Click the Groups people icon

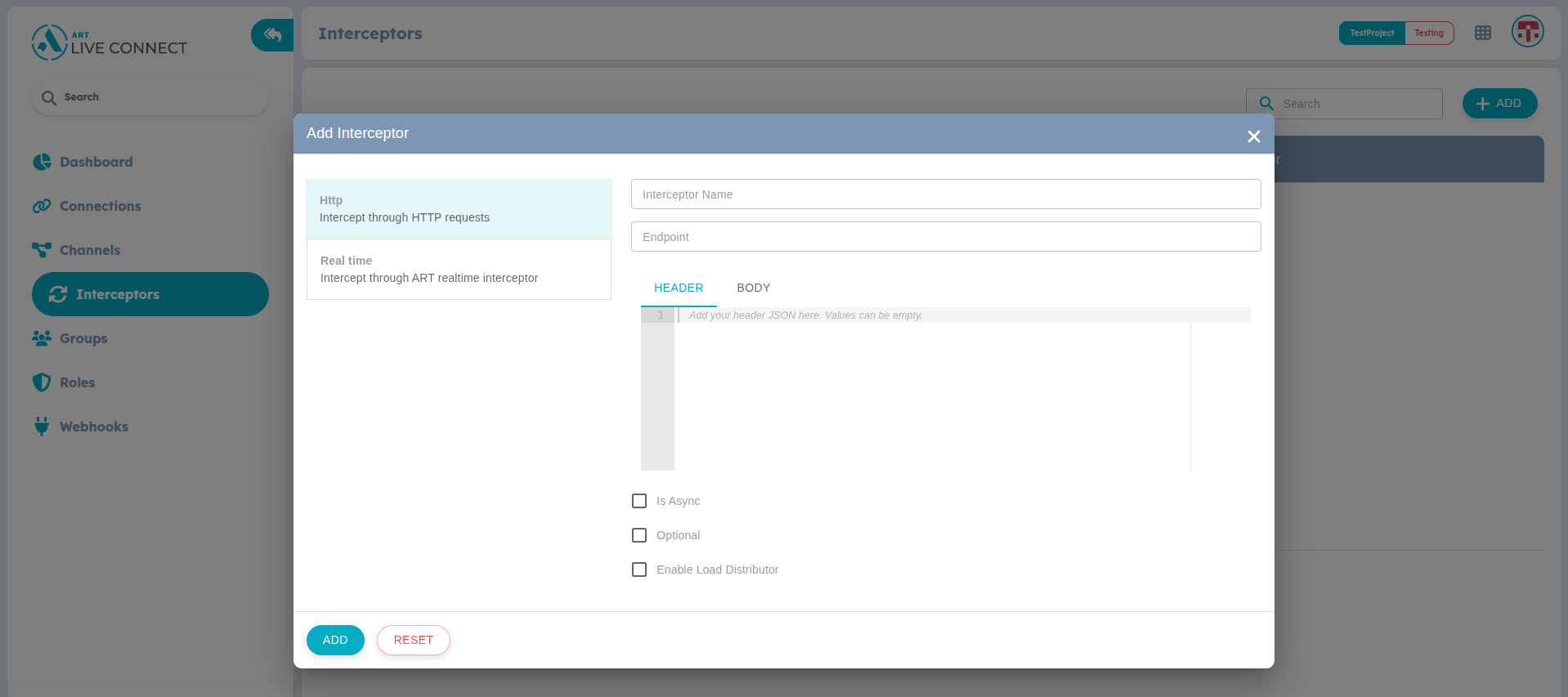click(x=42, y=338)
